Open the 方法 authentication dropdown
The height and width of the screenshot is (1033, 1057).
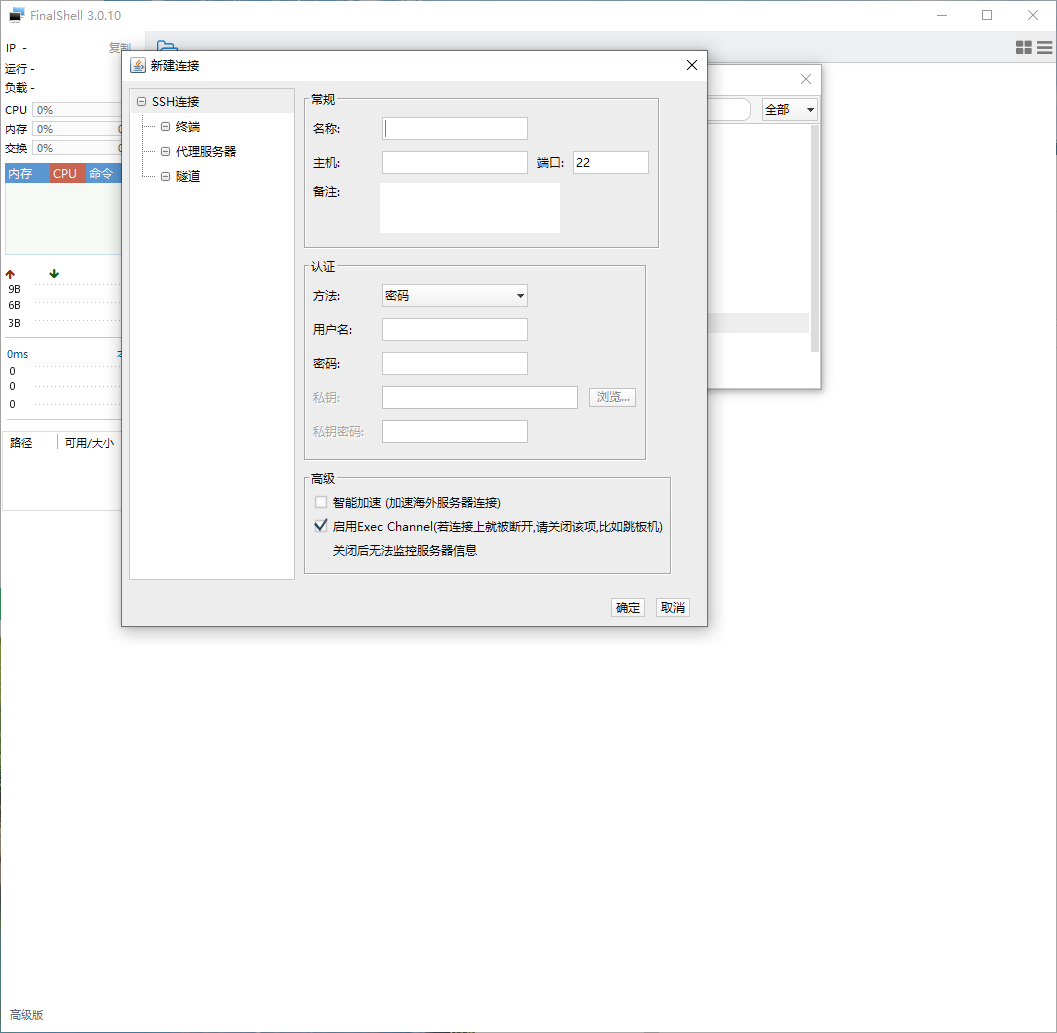pyautogui.click(x=455, y=295)
